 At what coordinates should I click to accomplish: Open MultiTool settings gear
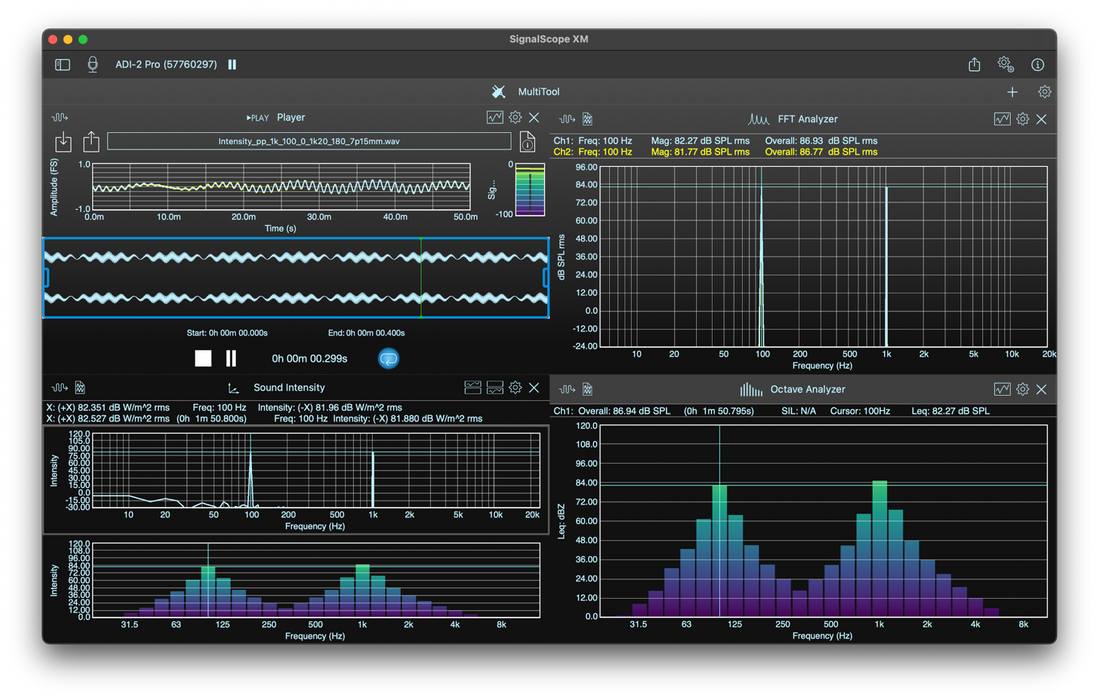point(1044,92)
